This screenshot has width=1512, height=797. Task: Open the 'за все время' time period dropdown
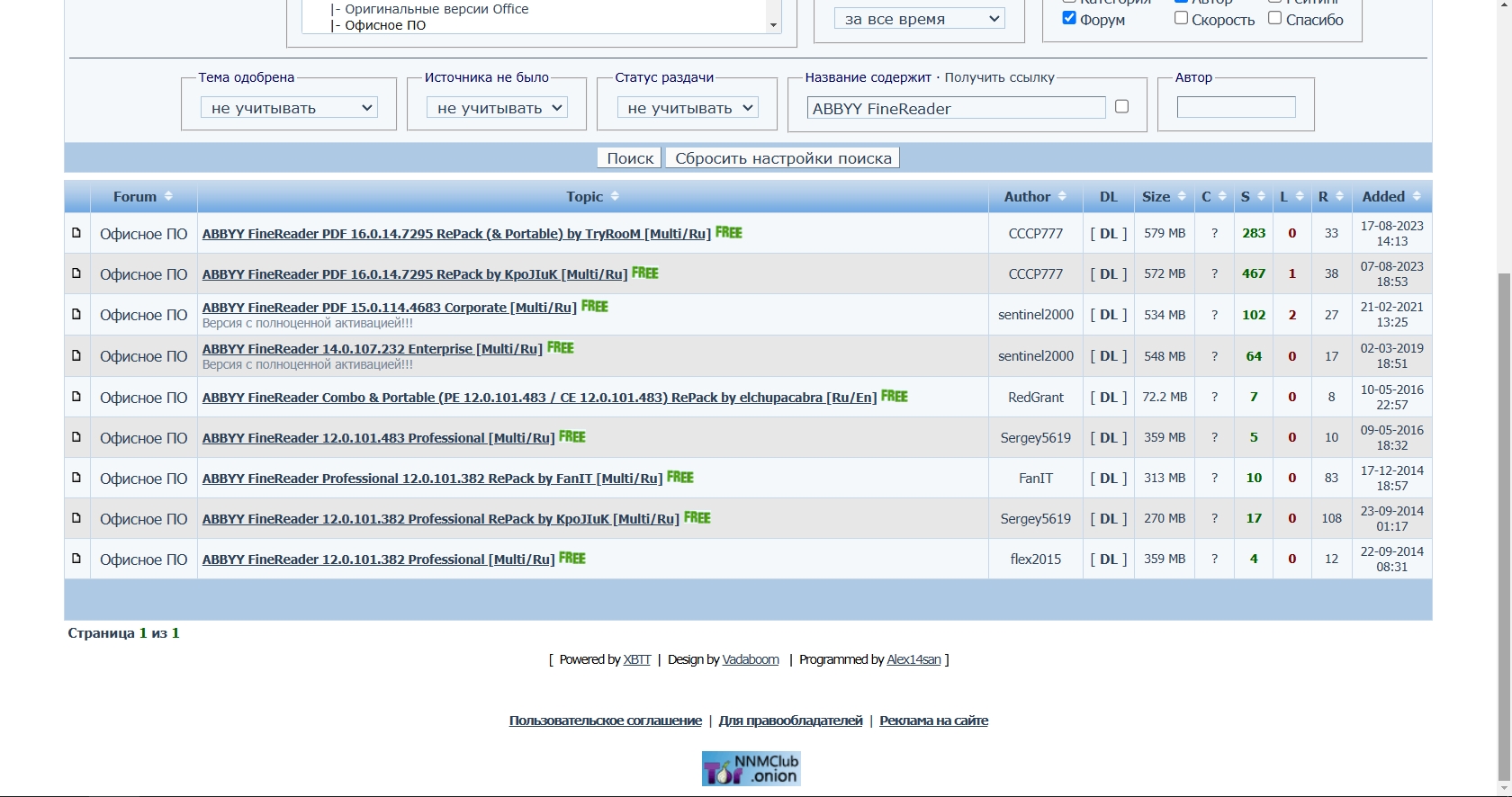pos(919,19)
